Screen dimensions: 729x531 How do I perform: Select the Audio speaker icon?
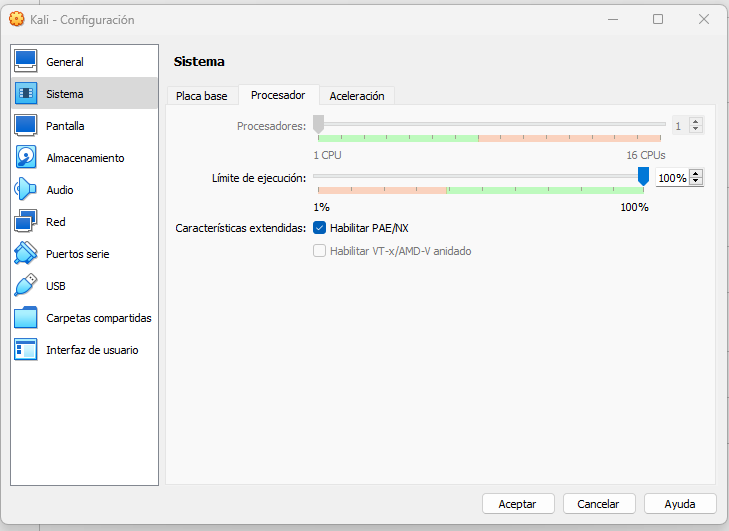click(x=26, y=190)
